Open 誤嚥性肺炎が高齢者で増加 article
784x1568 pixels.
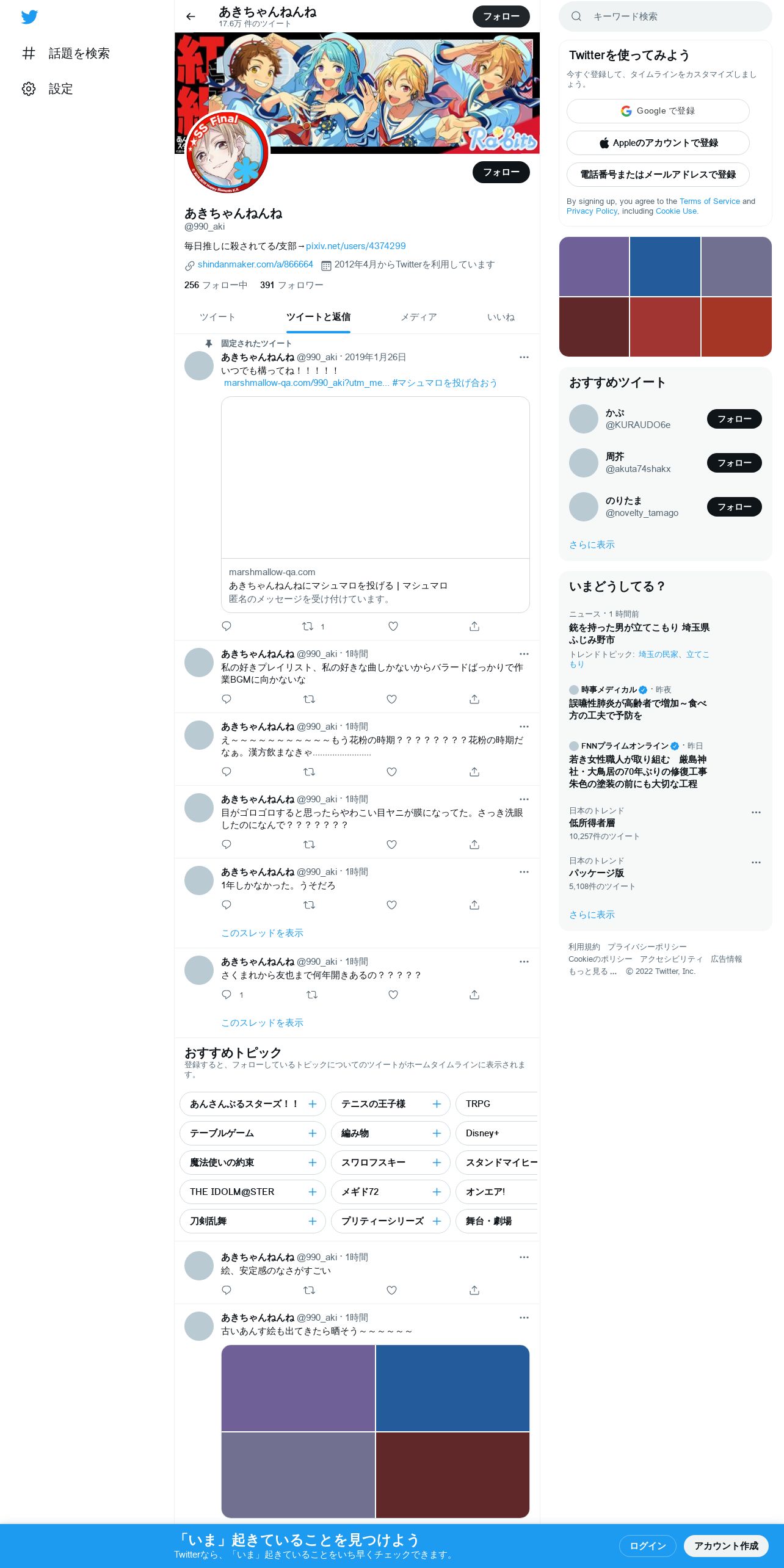638,710
